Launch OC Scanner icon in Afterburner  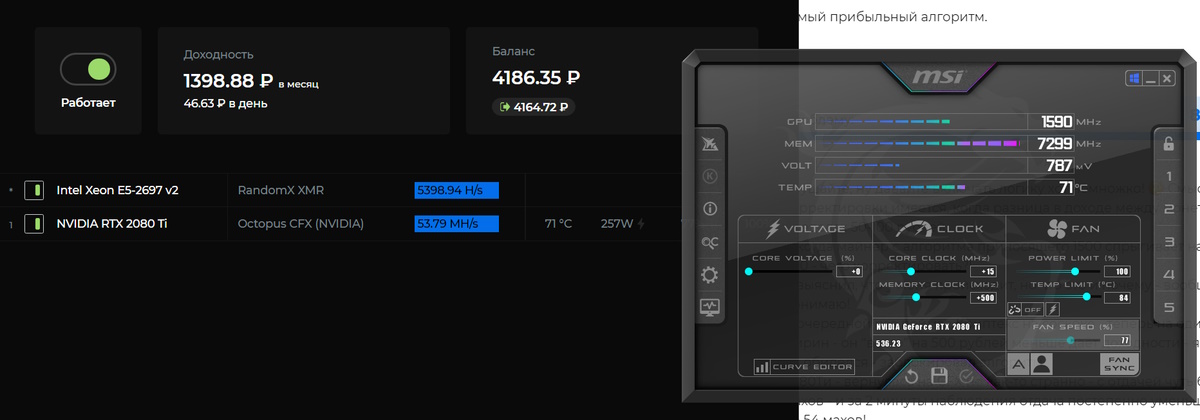click(x=710, y=241)
